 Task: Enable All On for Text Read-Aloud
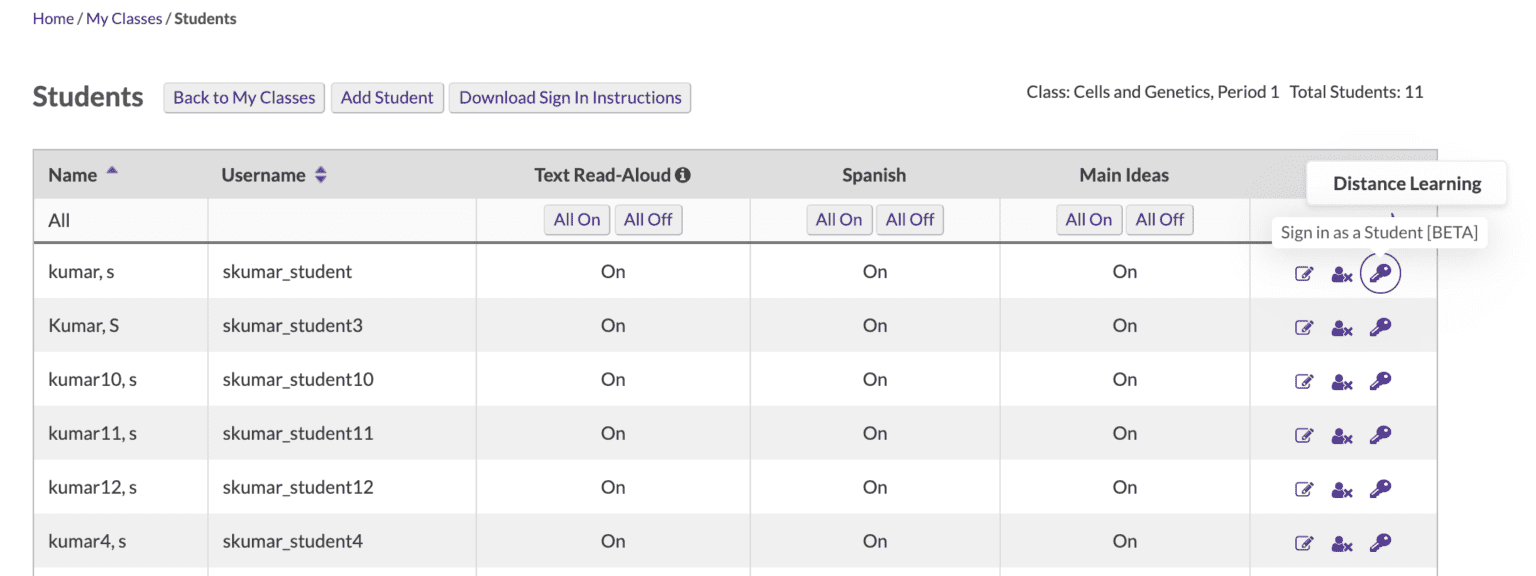tap(577, 219)
